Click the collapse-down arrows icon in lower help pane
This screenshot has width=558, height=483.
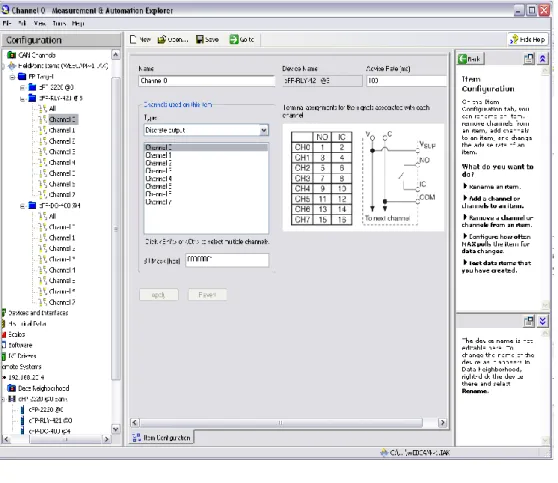[x=543, y=321]
